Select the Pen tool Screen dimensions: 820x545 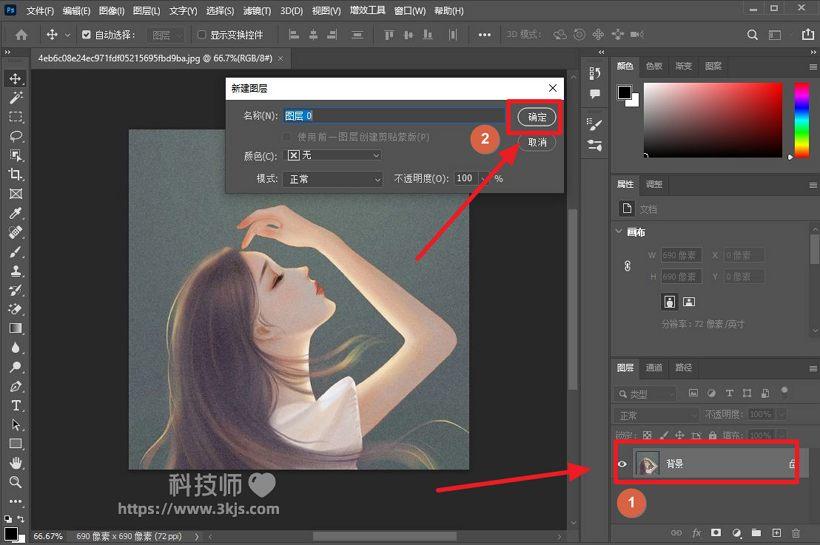coord(16,387)
